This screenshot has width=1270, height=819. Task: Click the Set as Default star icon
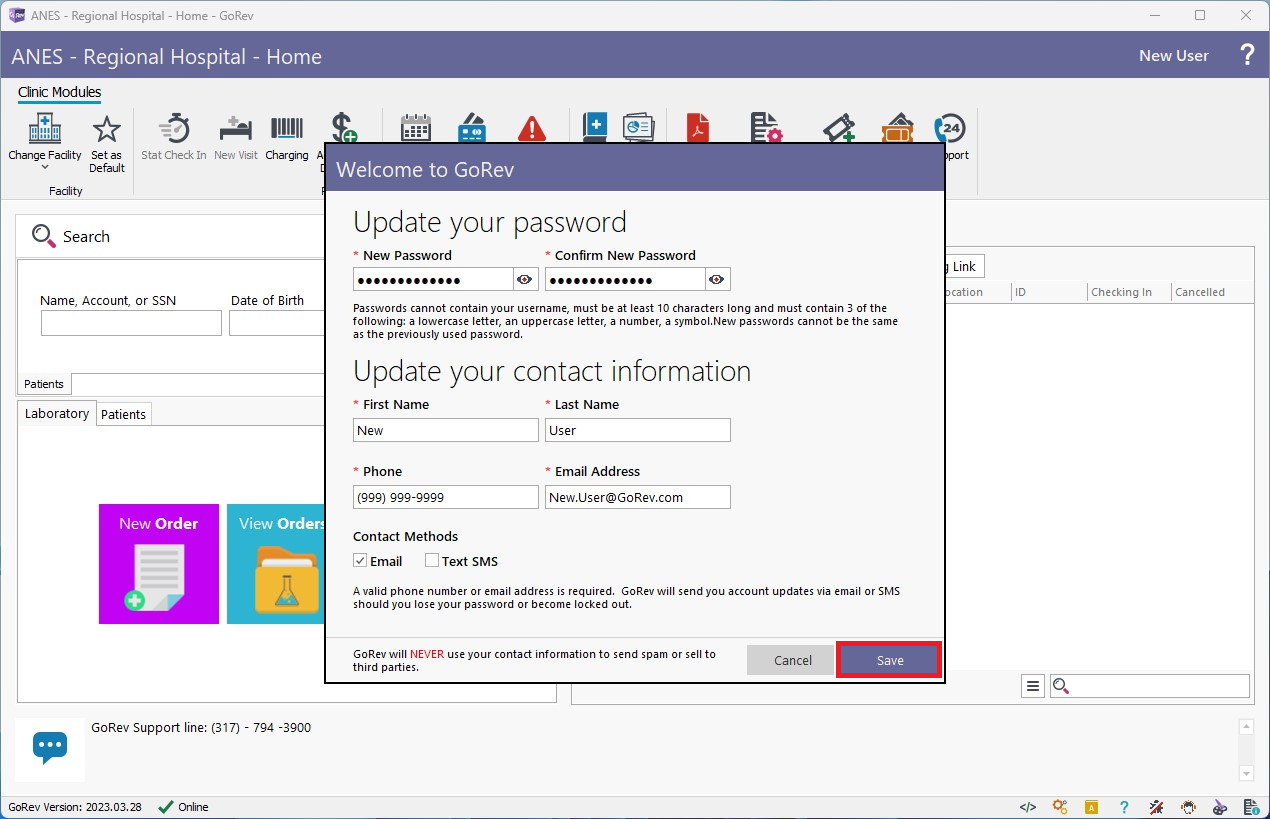click(106, 129)
